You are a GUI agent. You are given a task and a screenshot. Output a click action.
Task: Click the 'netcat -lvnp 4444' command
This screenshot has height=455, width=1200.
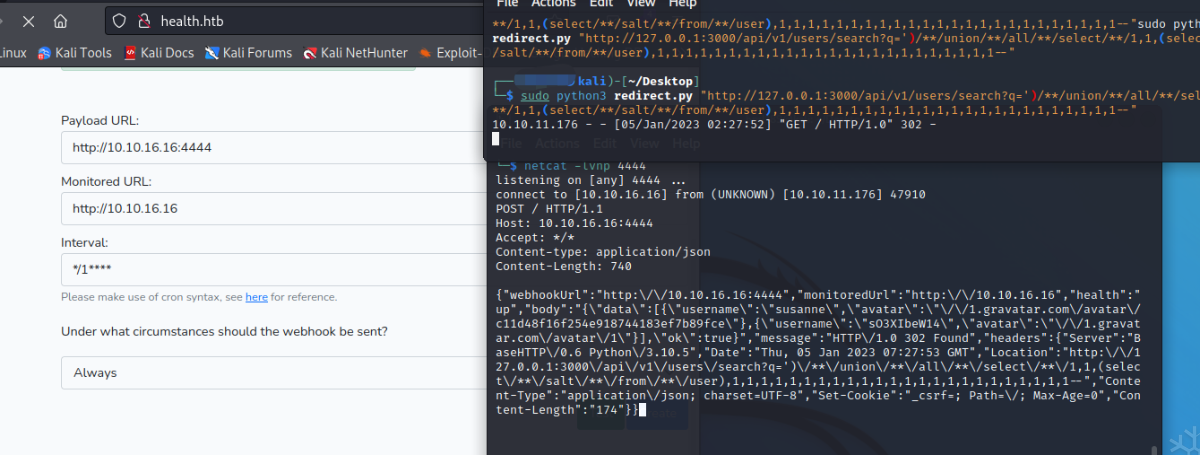583,166
